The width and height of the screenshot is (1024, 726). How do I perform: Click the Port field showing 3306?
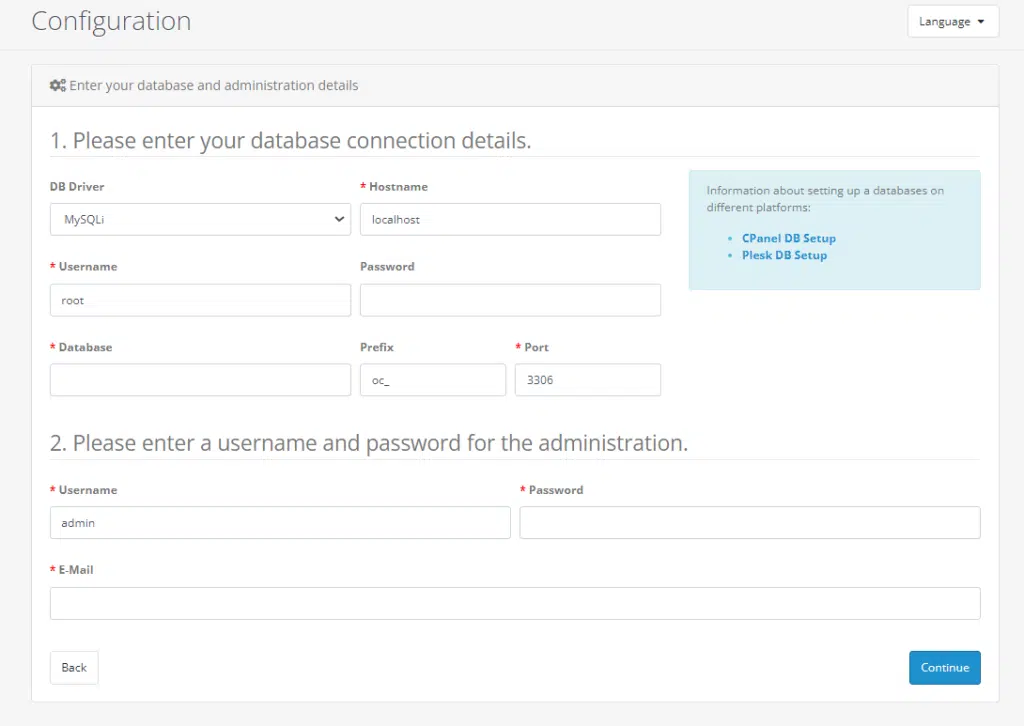[587, 380]
